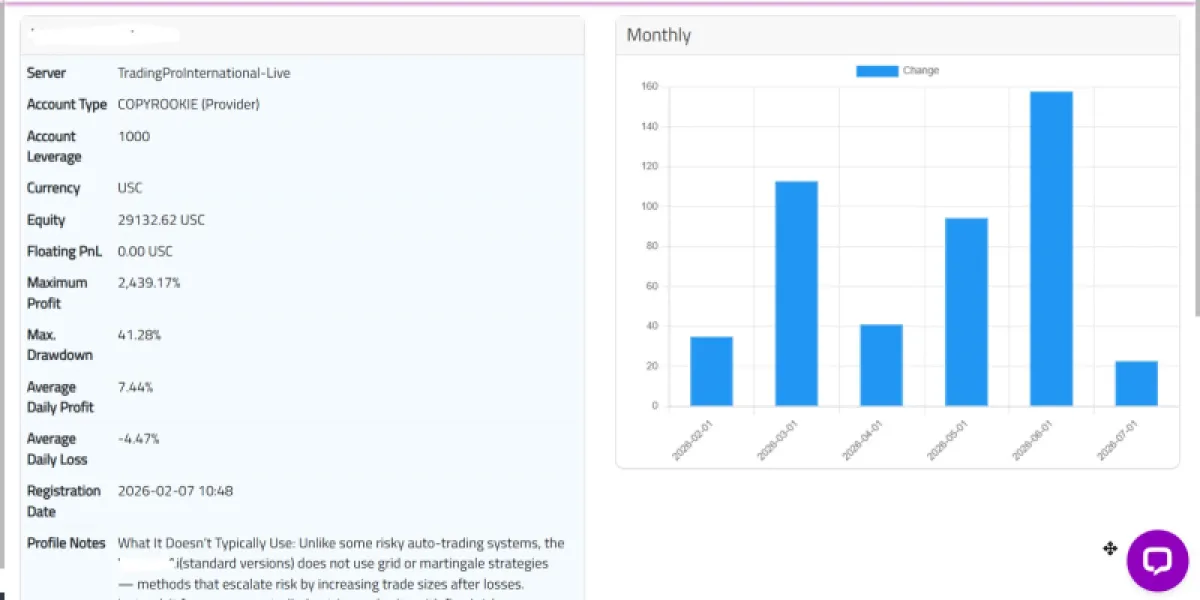Image resolution: width=1200 pixels, height=600 pixels.
Task: Open the purple live chat bubble
Action: [x=1157, y=560]
